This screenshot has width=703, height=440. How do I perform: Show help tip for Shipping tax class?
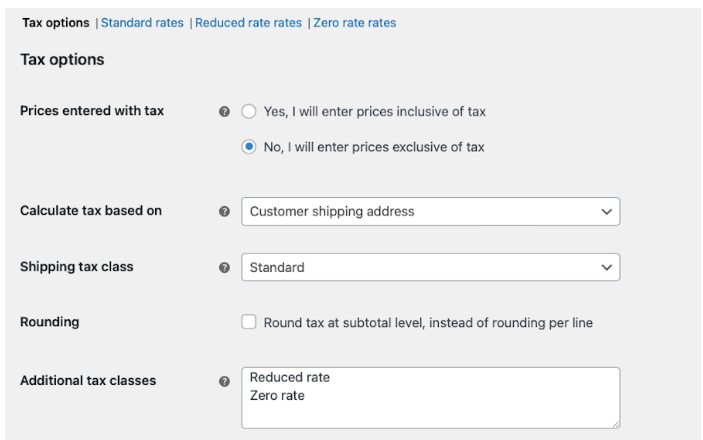[x=224, y=268]
